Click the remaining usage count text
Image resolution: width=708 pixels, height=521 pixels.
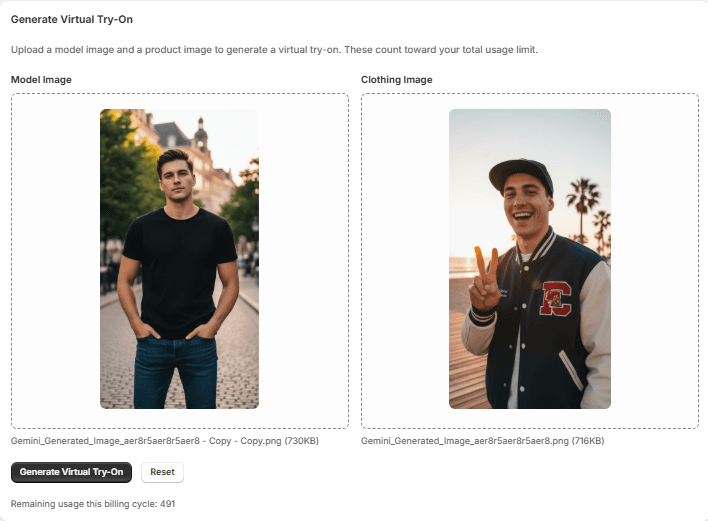(93, 503)
